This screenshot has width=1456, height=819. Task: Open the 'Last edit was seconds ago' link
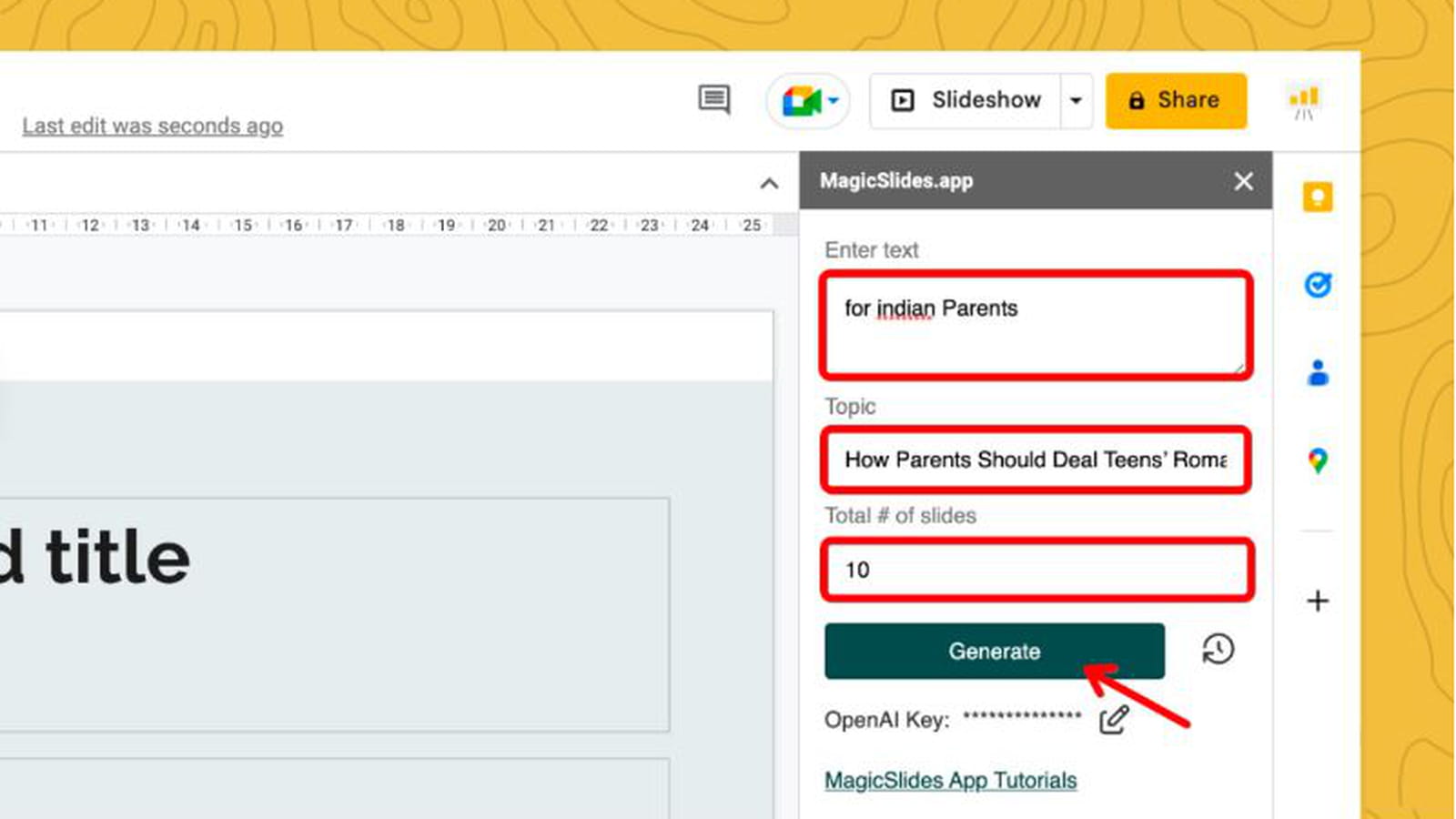[153, 126]
